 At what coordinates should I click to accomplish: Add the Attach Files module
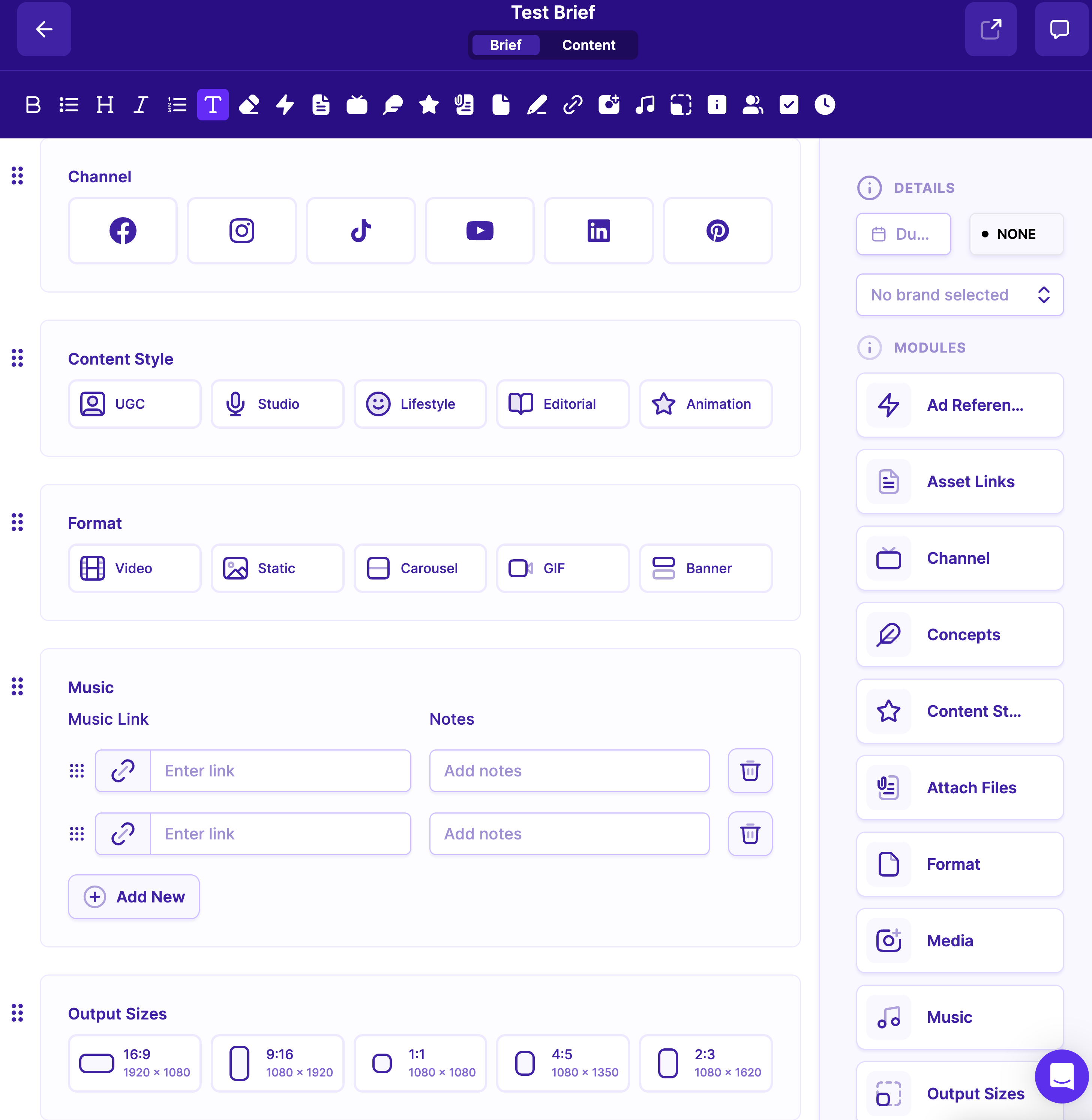pyautogui.click(x=960, y=788)
